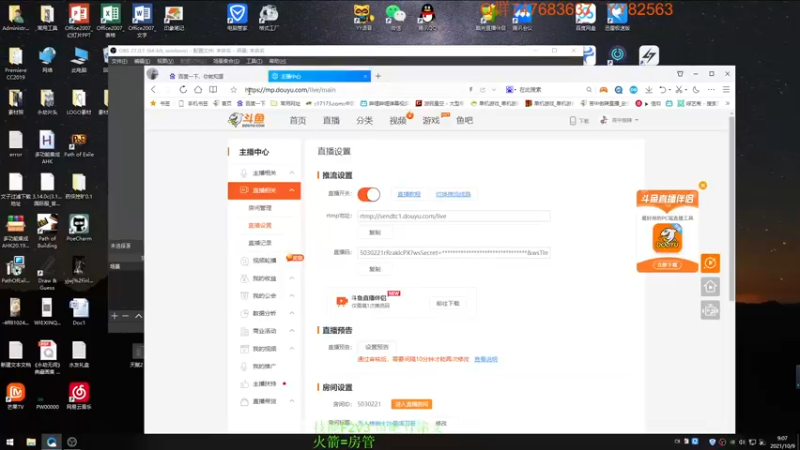Viewport: 800px width, 450px height.
Task: Click the night mode moon icon
Action: pyautogui.click(x=696, y=90)
